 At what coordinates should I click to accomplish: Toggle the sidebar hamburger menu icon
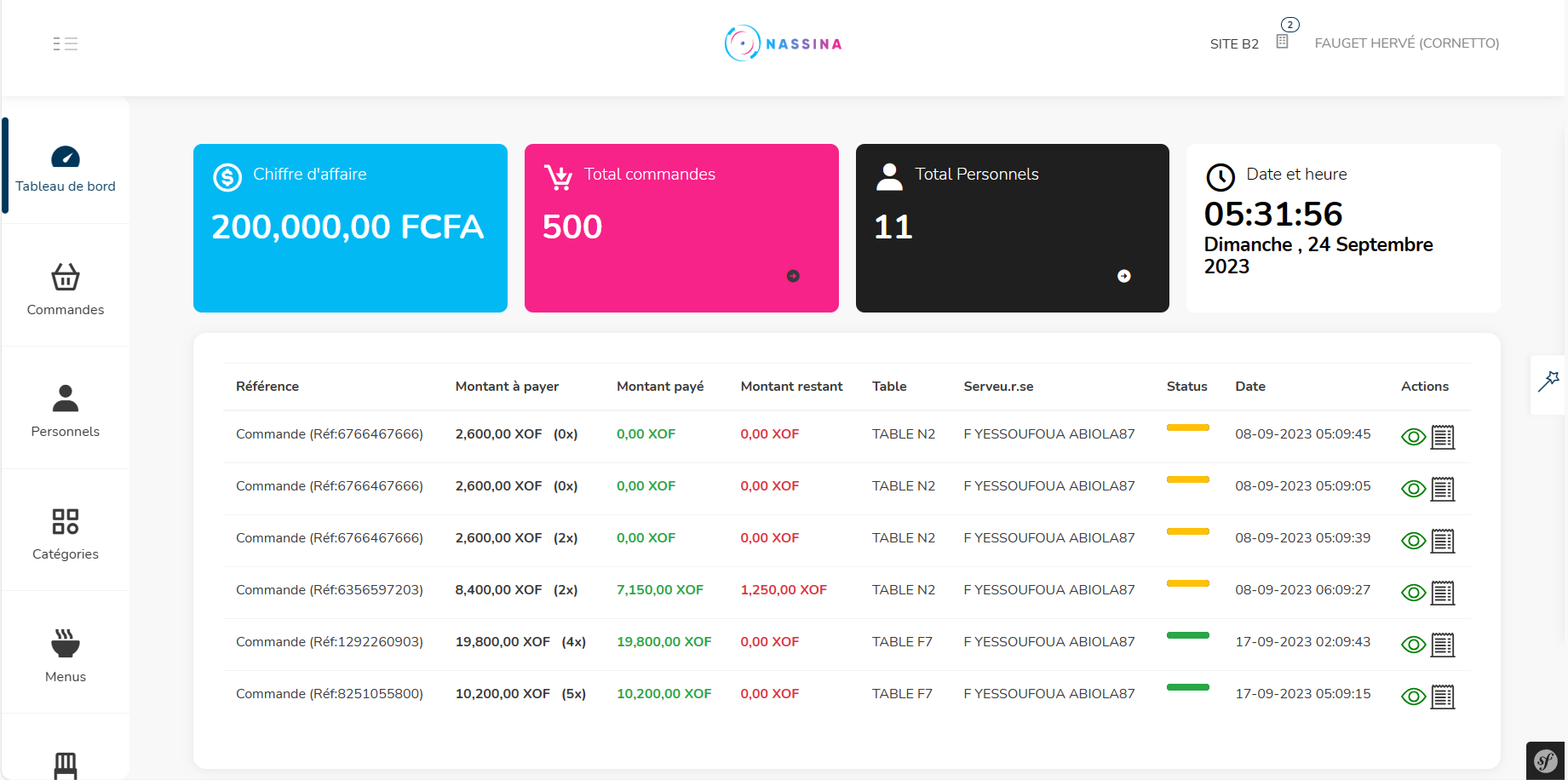click(x=65, y=44)
